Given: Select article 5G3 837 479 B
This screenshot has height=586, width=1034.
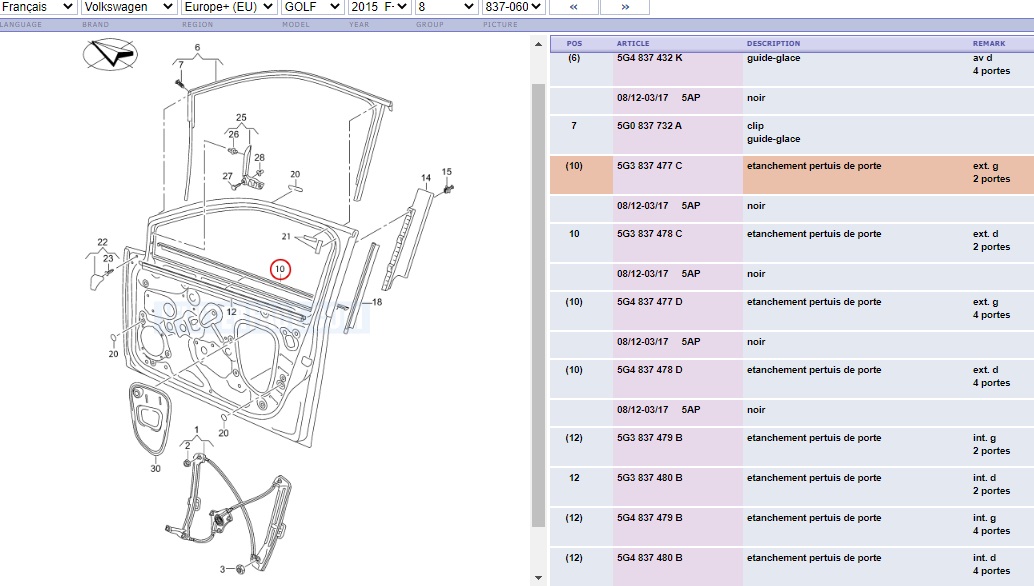Looking at the screenshot, I should (x=650, y=438).
